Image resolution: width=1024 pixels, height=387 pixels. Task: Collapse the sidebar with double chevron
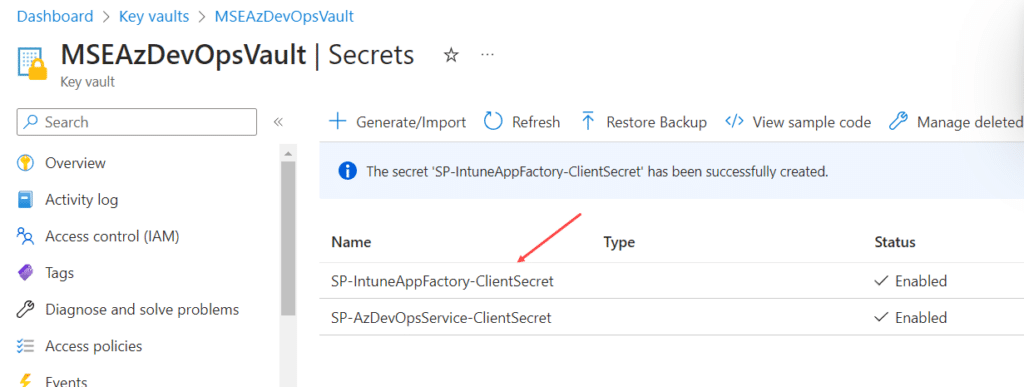pyautogui.click(x=278, y=122)
